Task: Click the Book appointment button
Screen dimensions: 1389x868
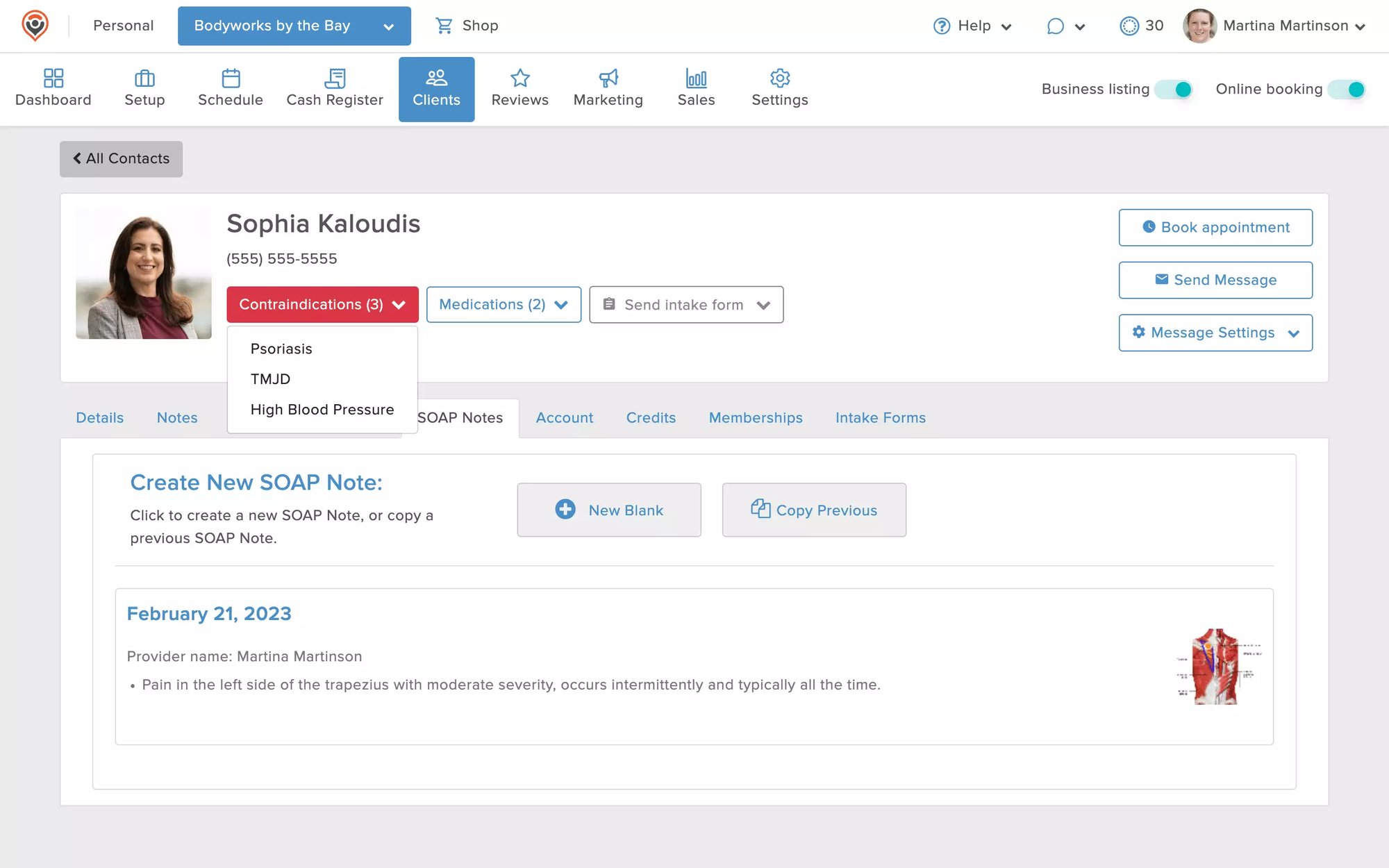Action: (x=1215, y=227)
